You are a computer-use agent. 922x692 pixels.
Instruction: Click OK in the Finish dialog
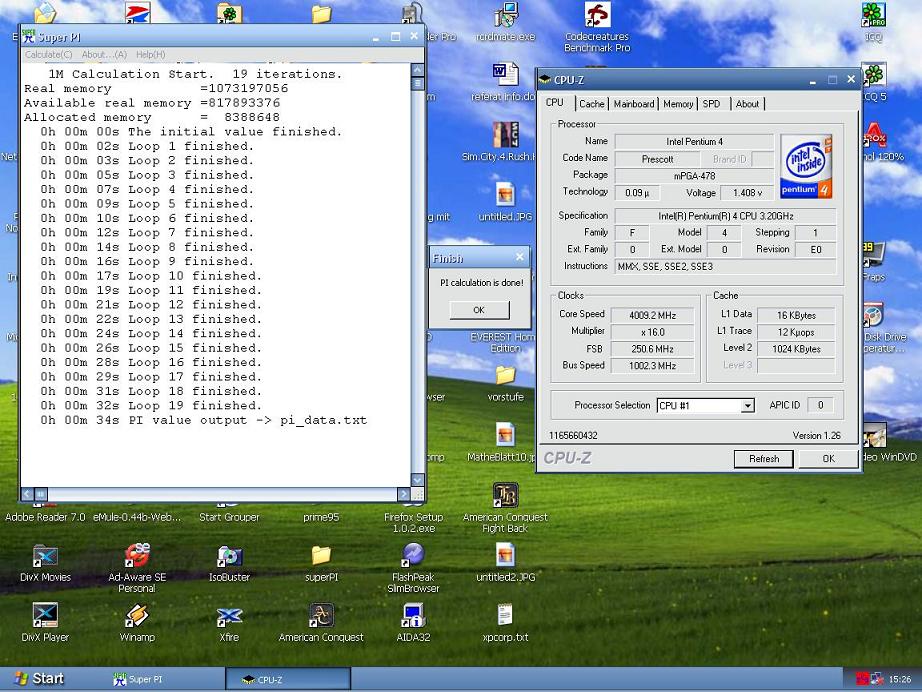pos(479,310)
